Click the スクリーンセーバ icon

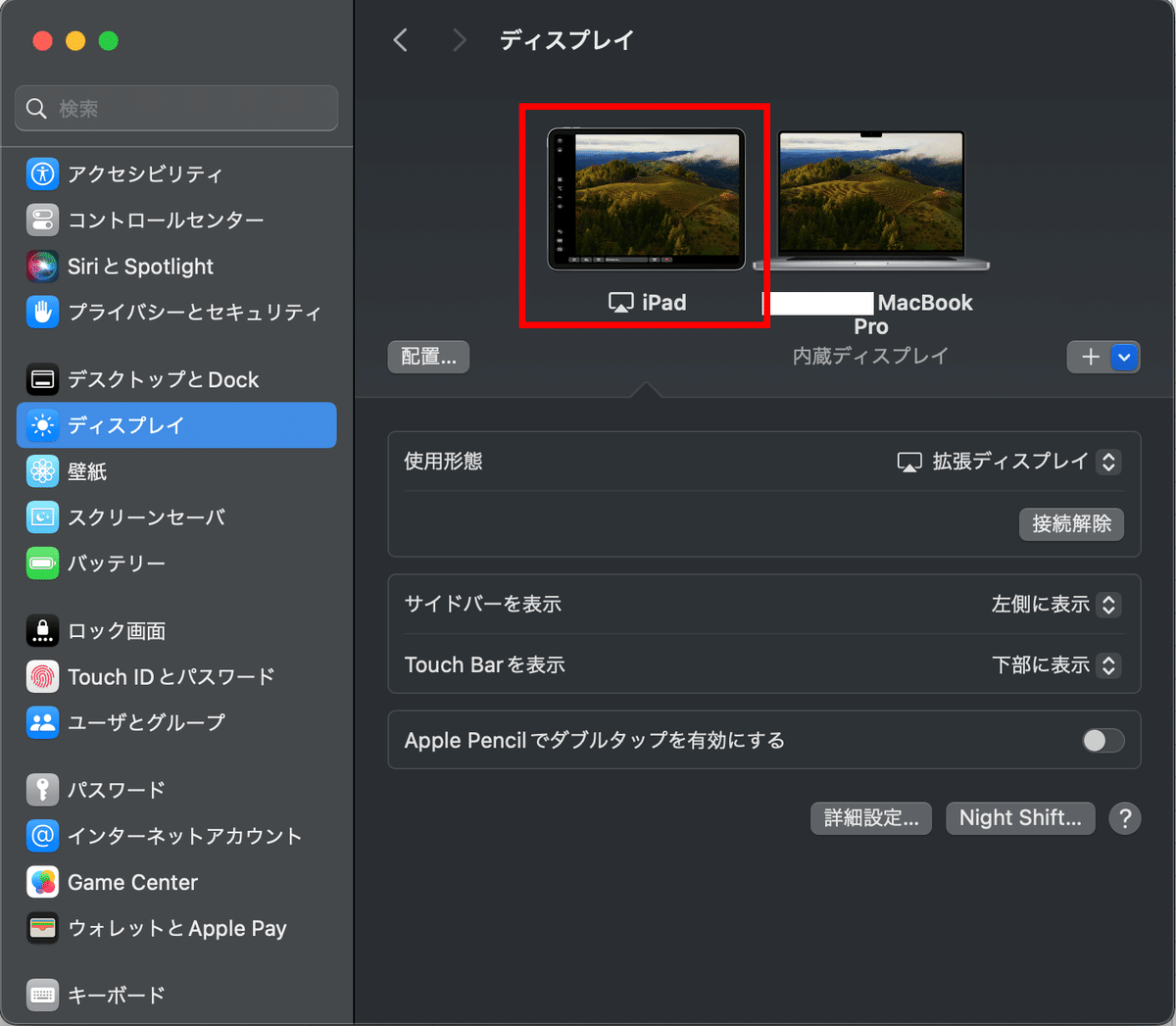(x=42, y=517)
